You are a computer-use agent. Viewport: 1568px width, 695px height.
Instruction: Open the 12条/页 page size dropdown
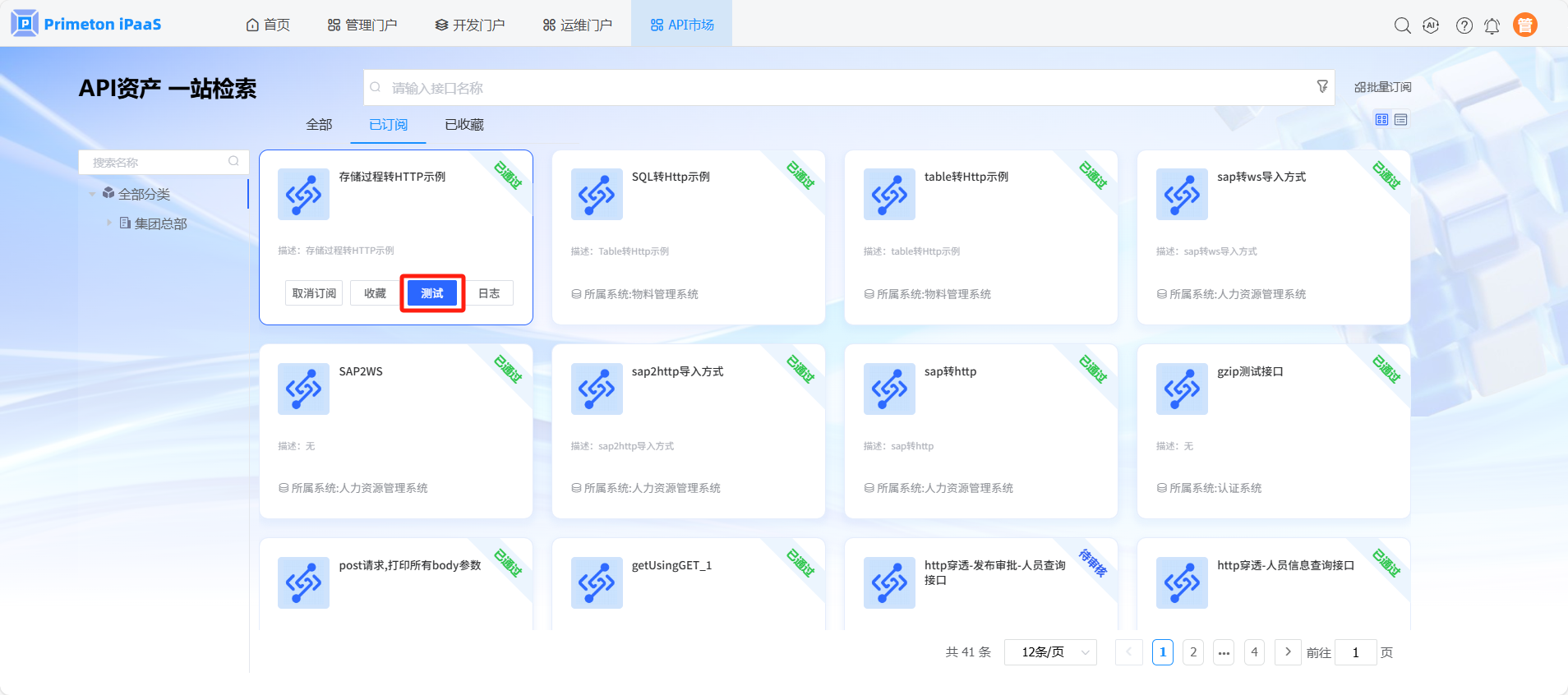1050,652
